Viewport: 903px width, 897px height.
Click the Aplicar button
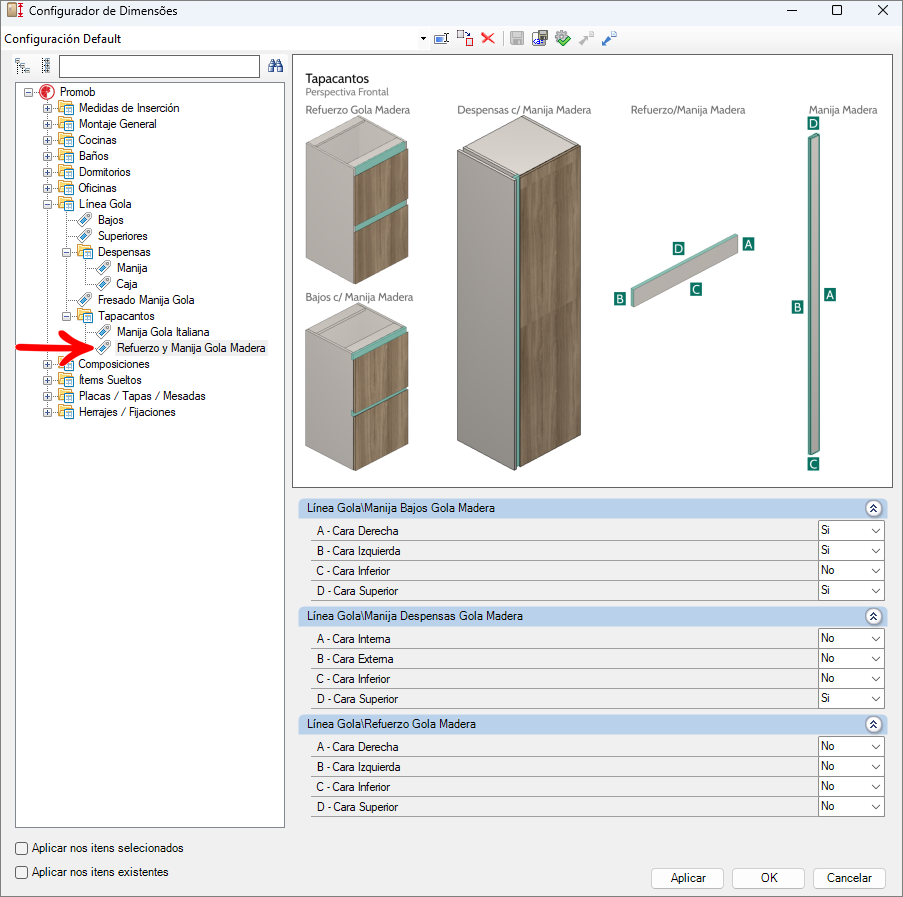tap(688, 878)
